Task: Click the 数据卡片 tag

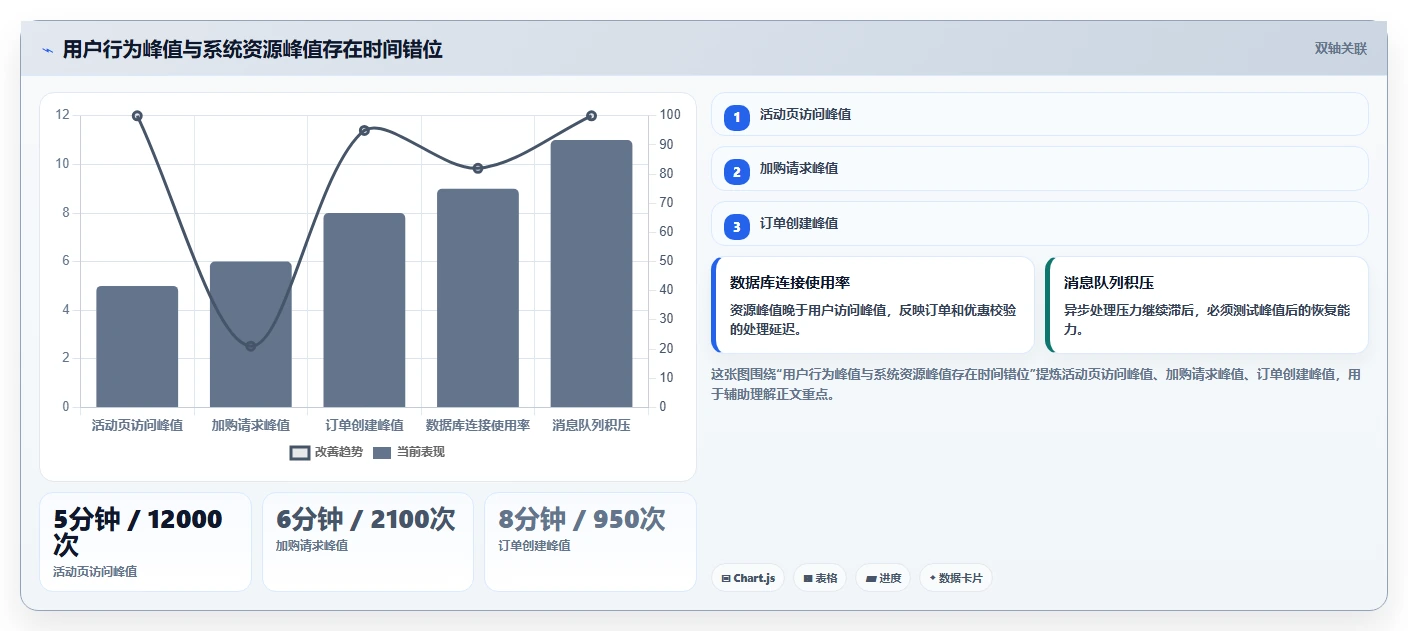Action: (956, 578)
